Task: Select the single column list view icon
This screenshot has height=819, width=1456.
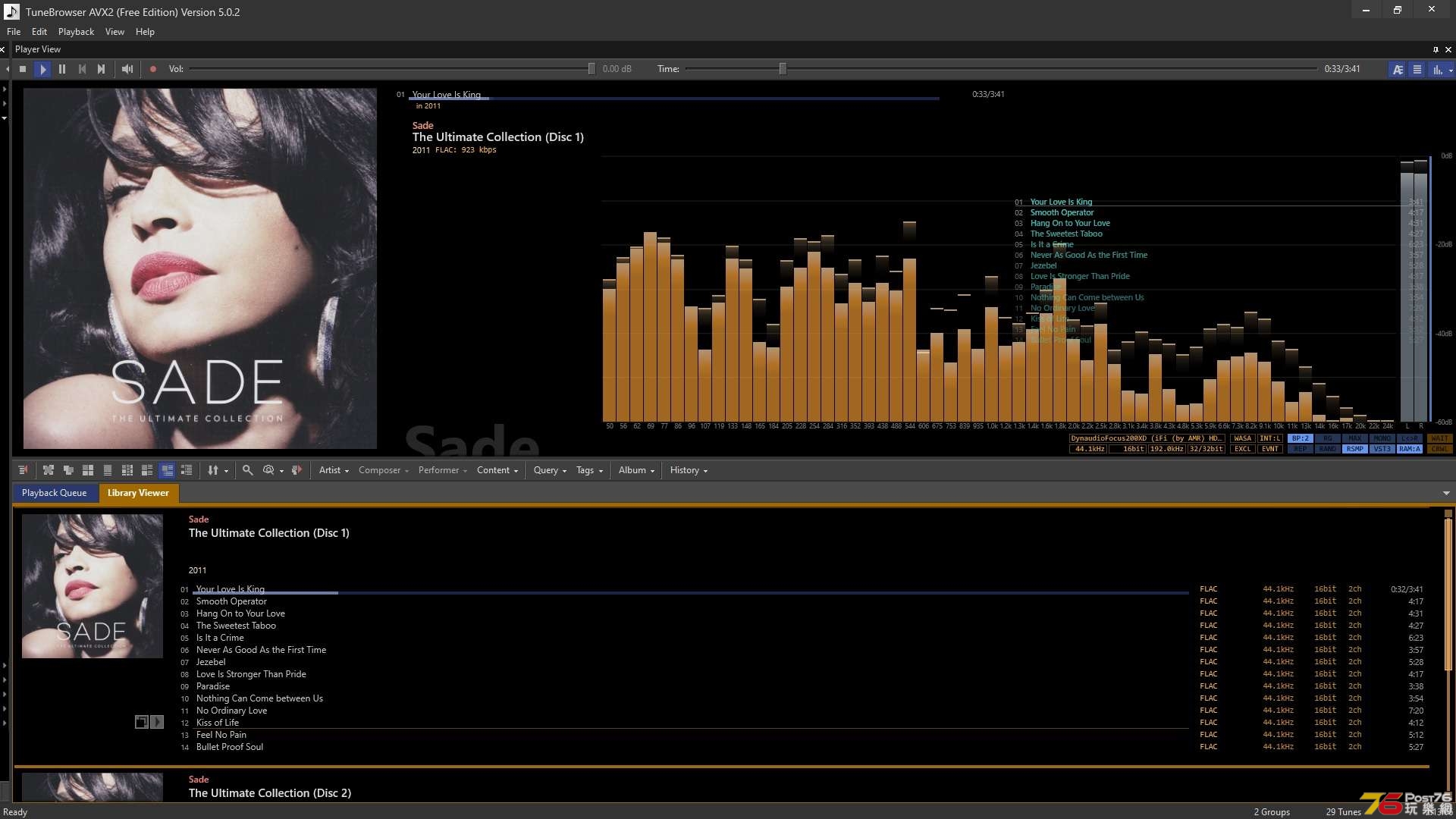Action: (x=108, y=470)
